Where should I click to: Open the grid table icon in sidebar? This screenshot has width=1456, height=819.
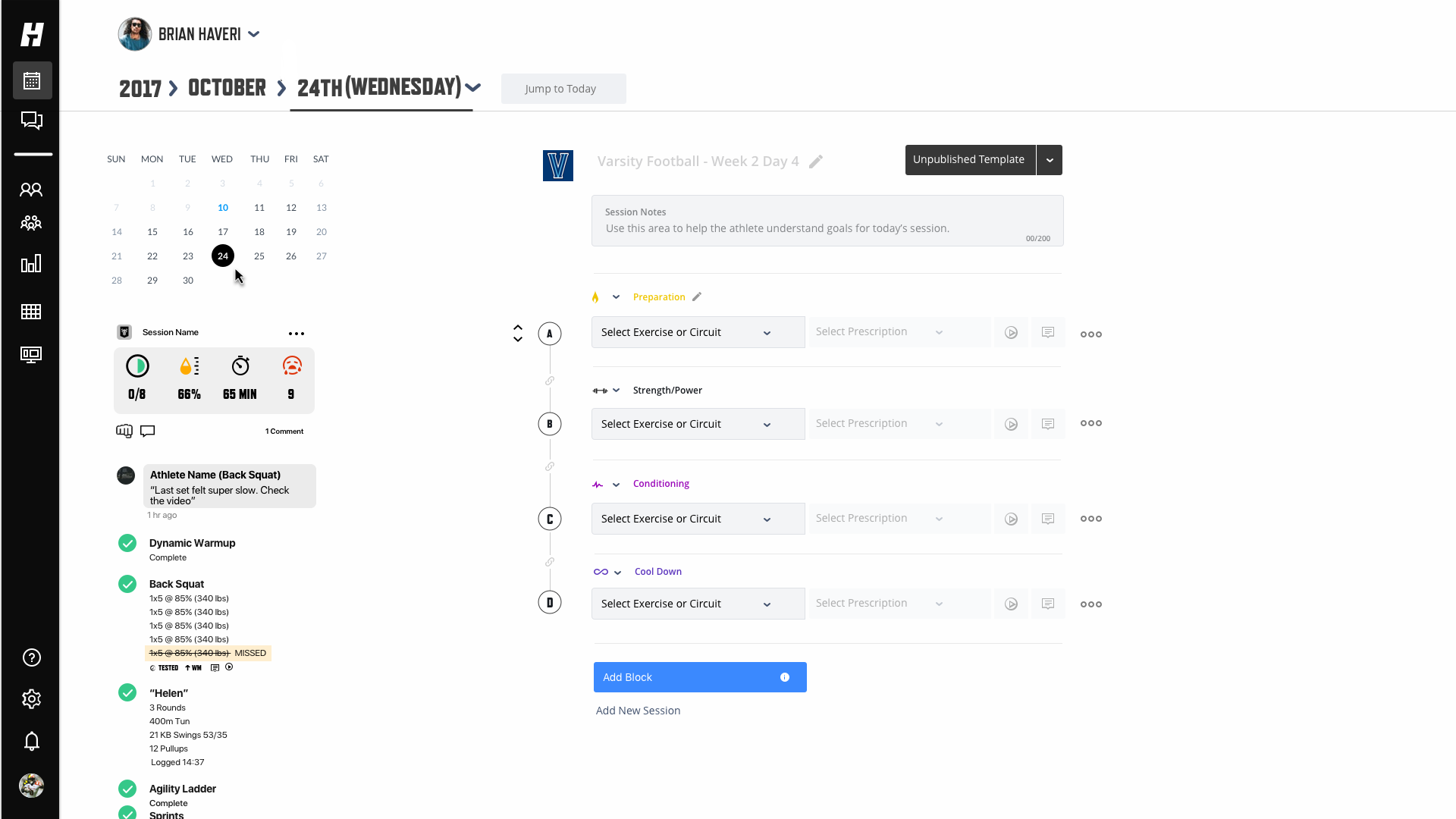[x=31, y=312]
